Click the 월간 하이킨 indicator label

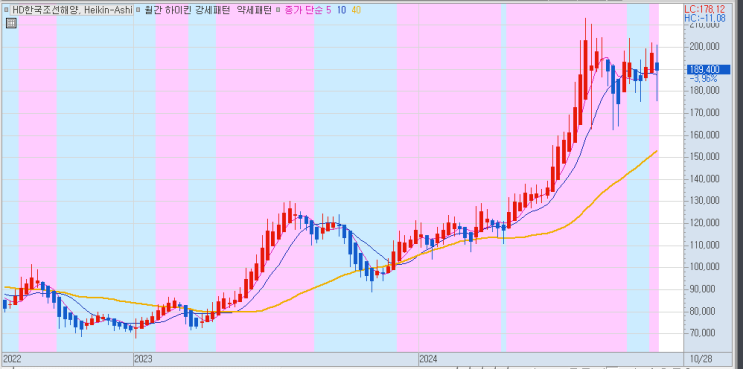pos(168,10)
